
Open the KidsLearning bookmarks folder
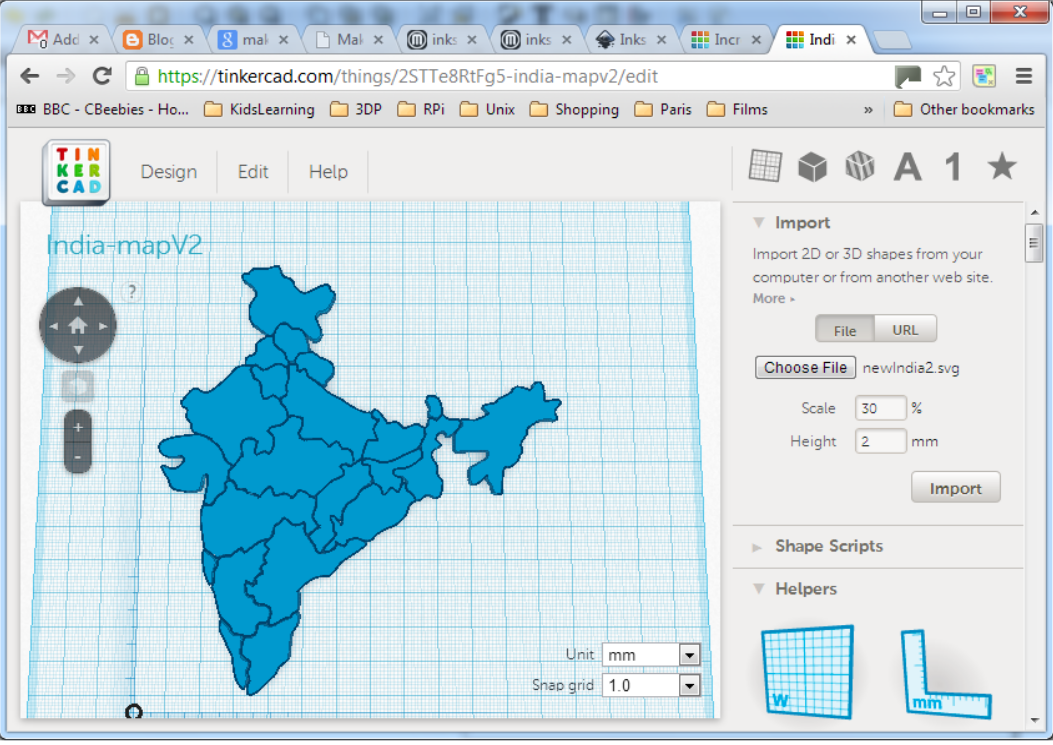259,109
